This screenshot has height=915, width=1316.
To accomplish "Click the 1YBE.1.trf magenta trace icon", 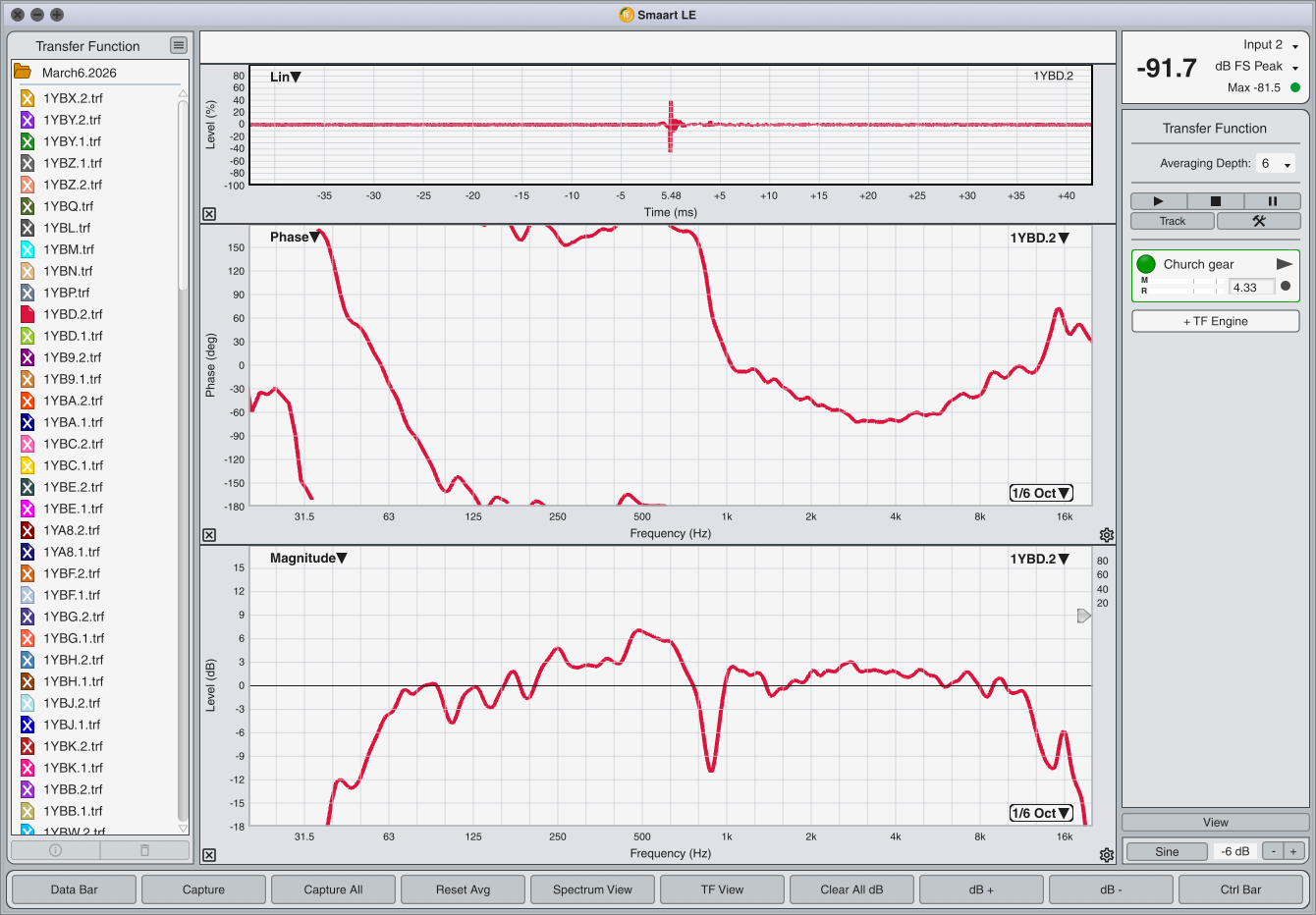I will (x=27, y=509).
